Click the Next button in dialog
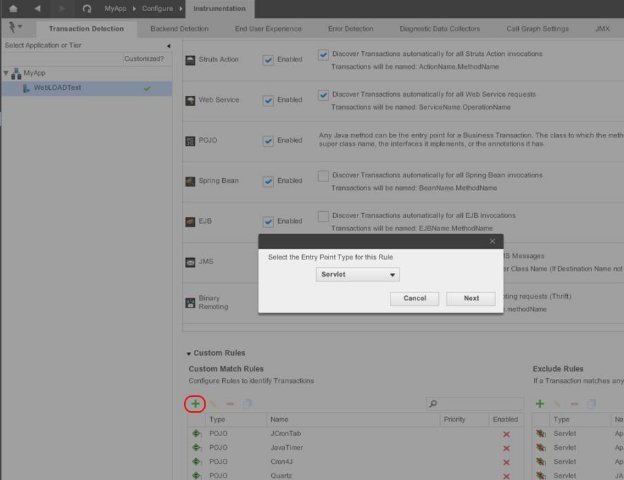Screen dimensions: 624x480 click(471, 298)
